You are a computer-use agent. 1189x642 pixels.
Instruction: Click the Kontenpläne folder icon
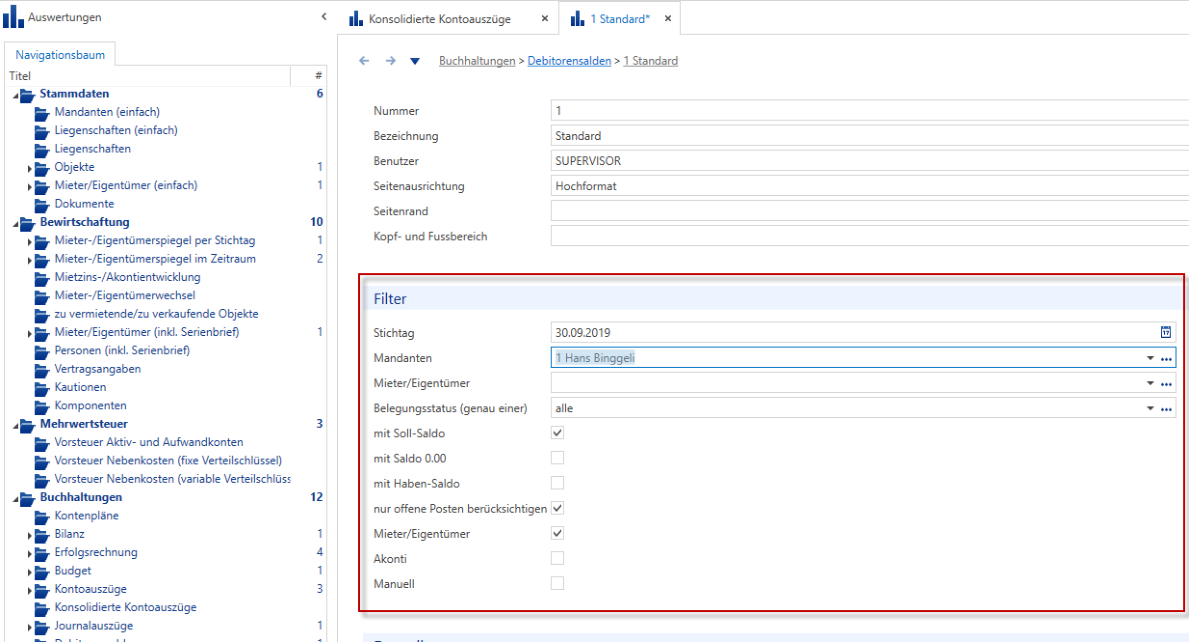pos(42,517)
